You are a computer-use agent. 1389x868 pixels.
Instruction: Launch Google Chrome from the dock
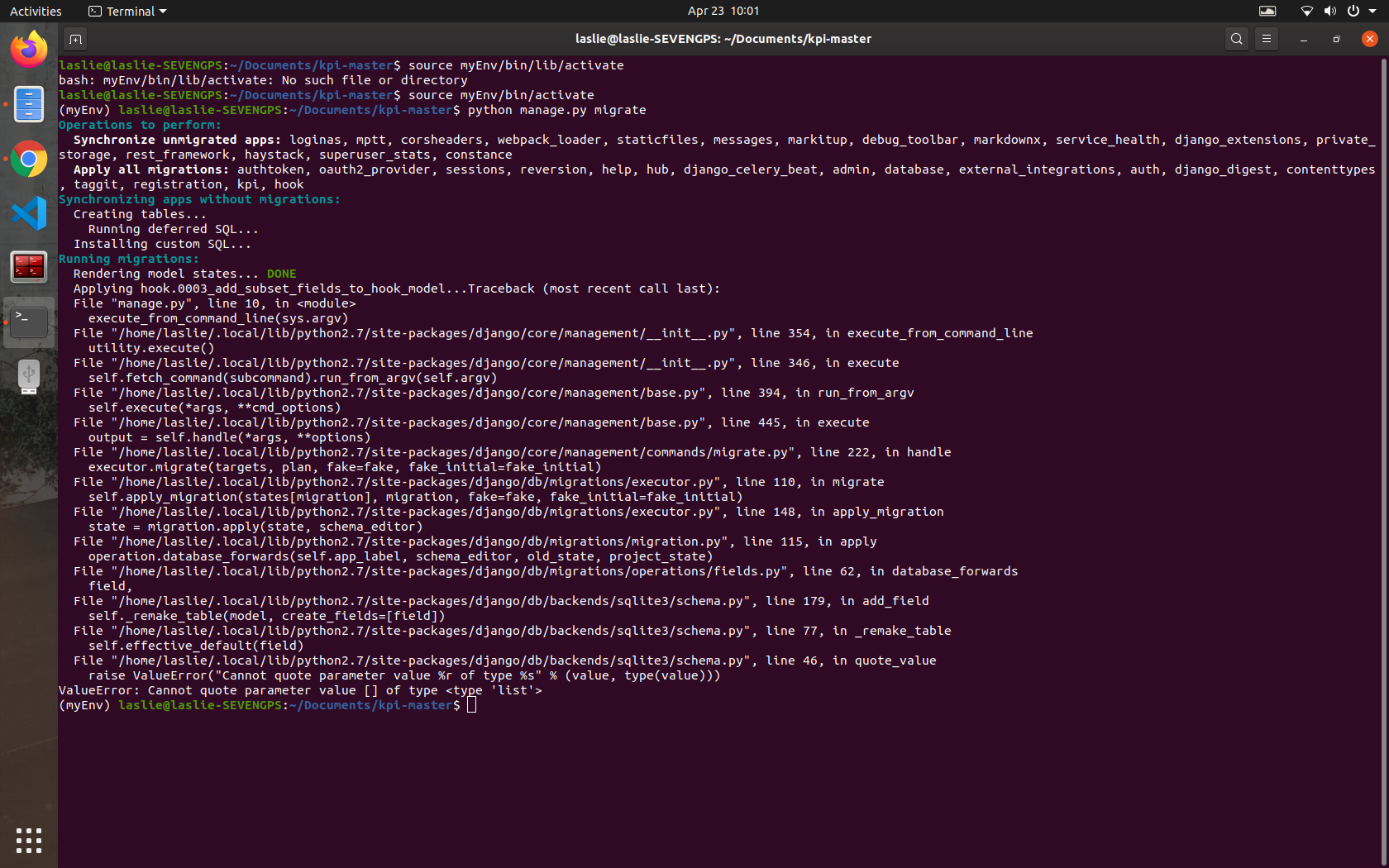[29, 159]
